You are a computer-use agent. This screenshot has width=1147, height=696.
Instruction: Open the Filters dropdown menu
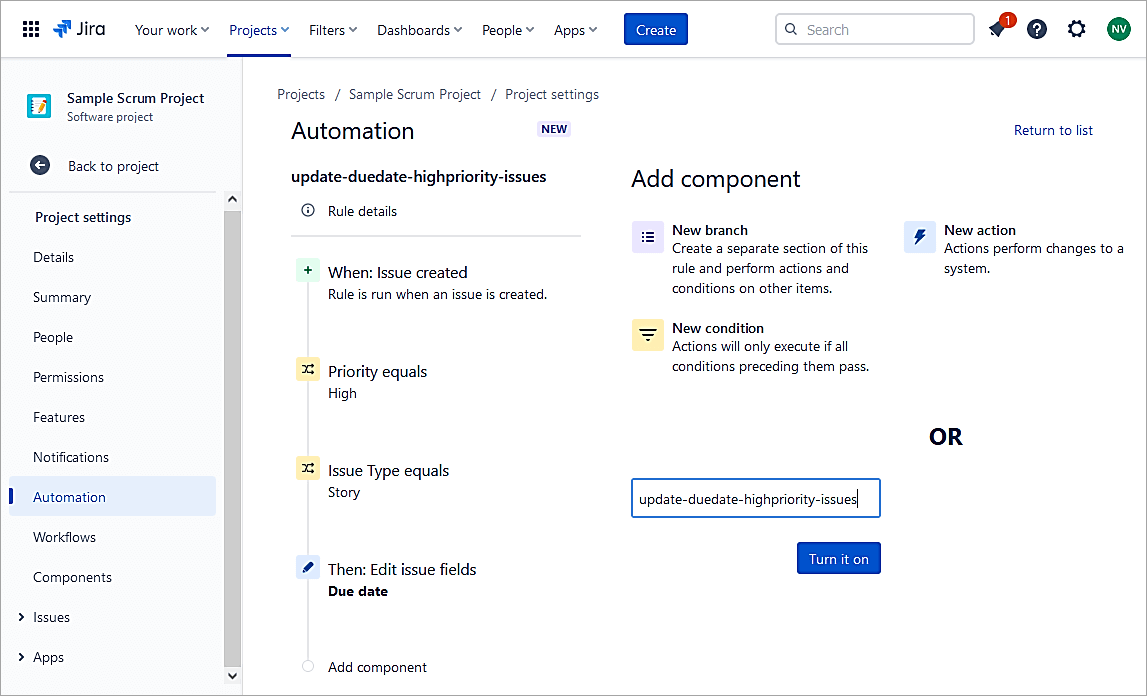(x=333, y=30)
